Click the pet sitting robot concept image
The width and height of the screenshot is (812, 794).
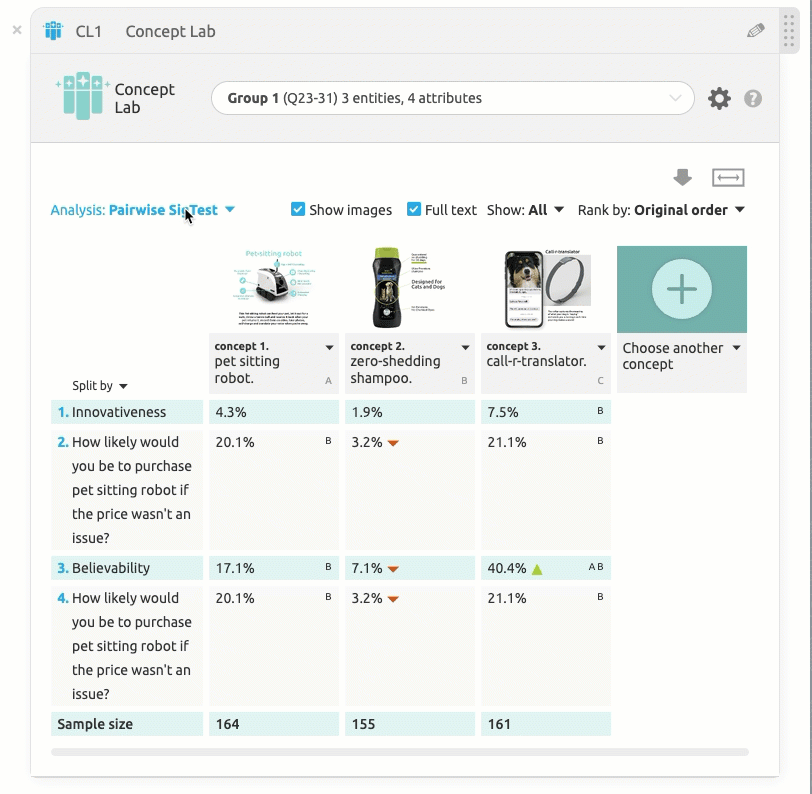(x=272, y=288)
